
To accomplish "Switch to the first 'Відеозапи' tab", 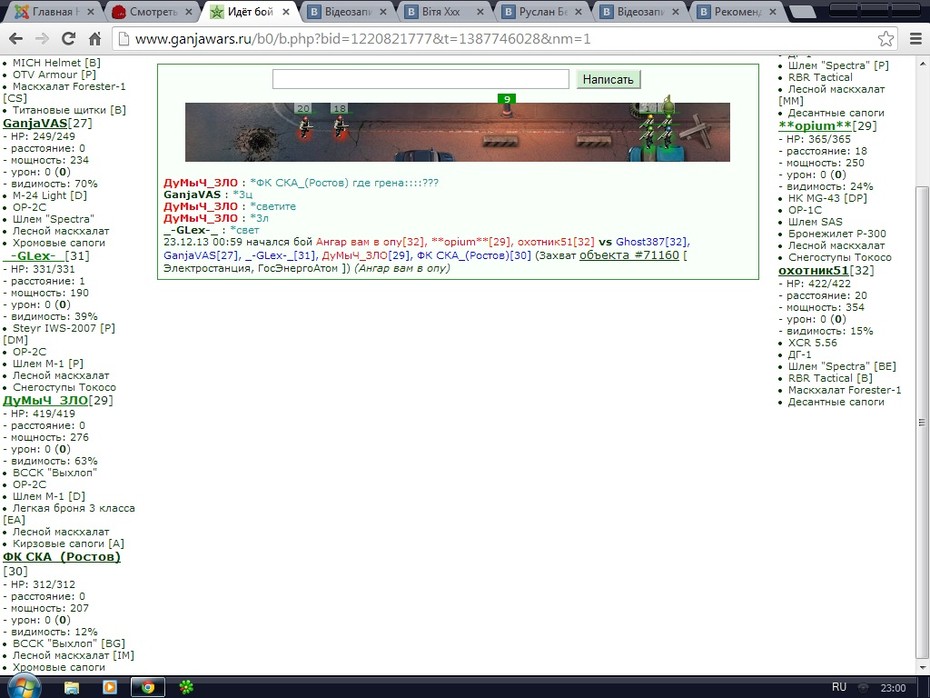I will [x=347, y=12].
